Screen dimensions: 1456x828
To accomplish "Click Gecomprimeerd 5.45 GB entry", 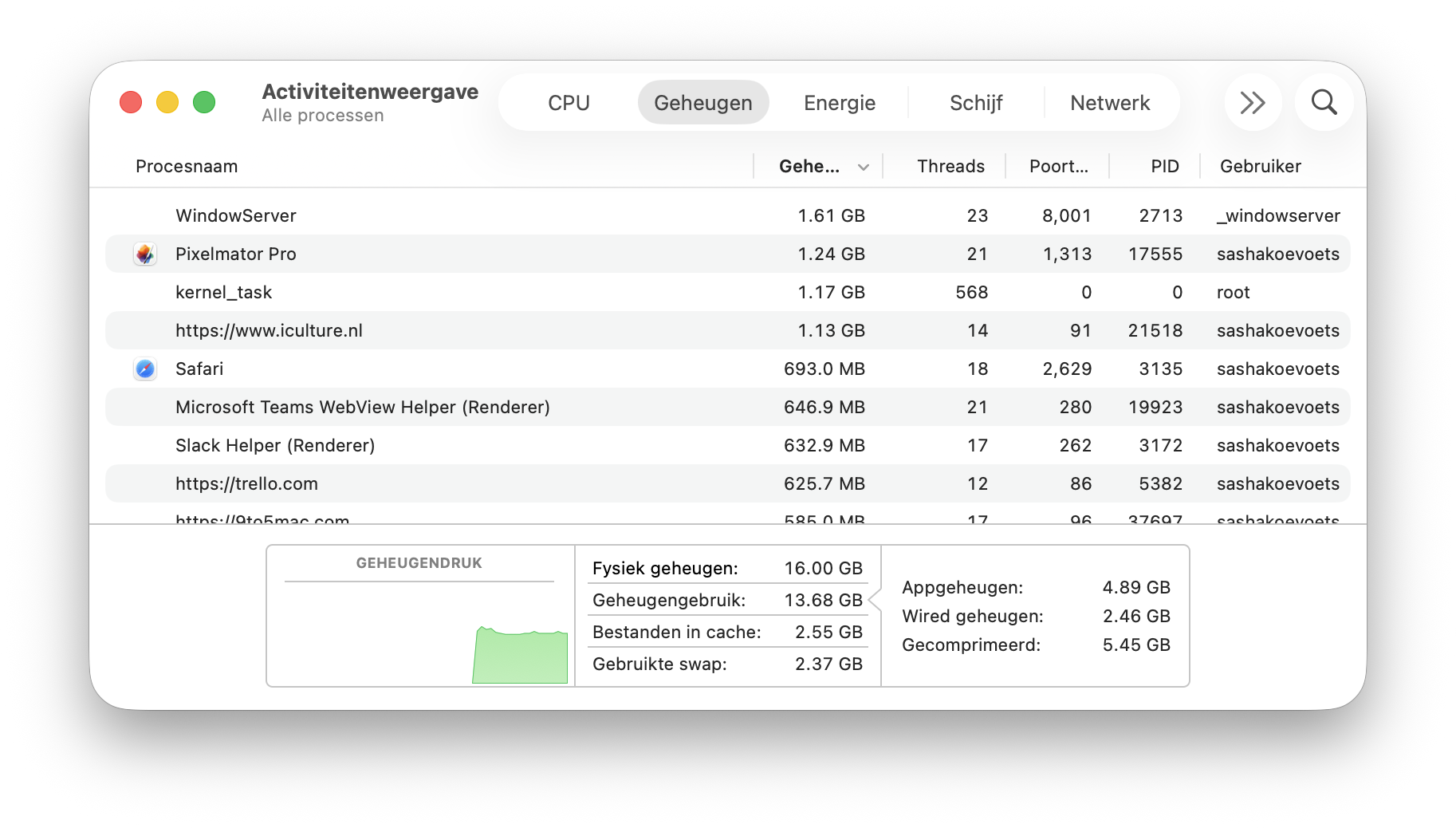I will click(x=1036, y=645).
